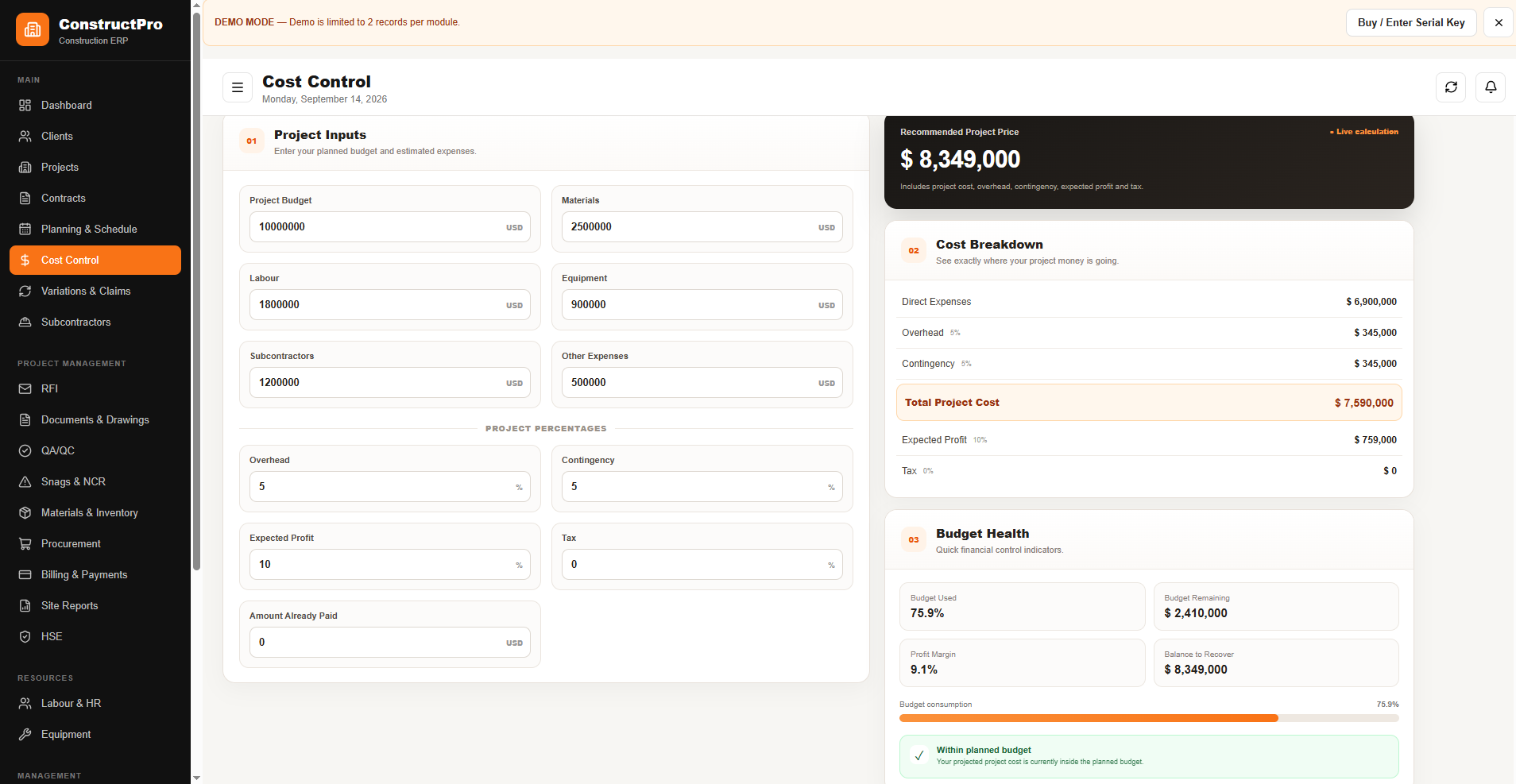Click the Variations & Claims refresh-arrows icon
1516x784 pixels.
click(x=25, y=292)
